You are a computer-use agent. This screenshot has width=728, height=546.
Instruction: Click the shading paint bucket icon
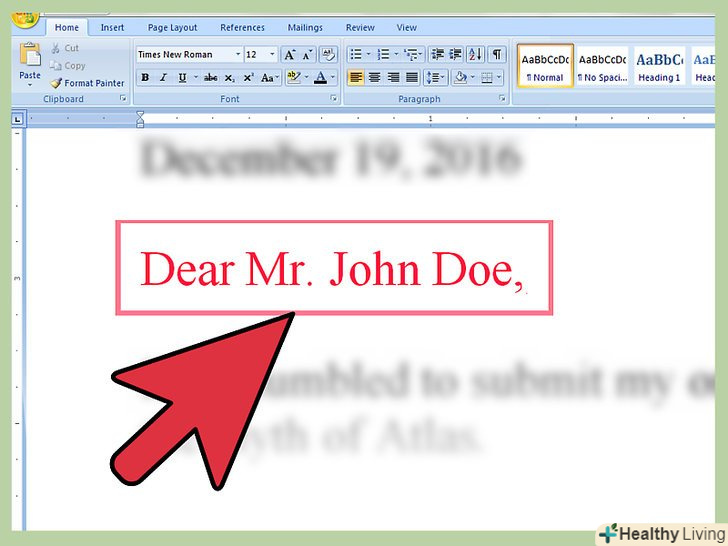pyautogui.click(x=460, y=78)
